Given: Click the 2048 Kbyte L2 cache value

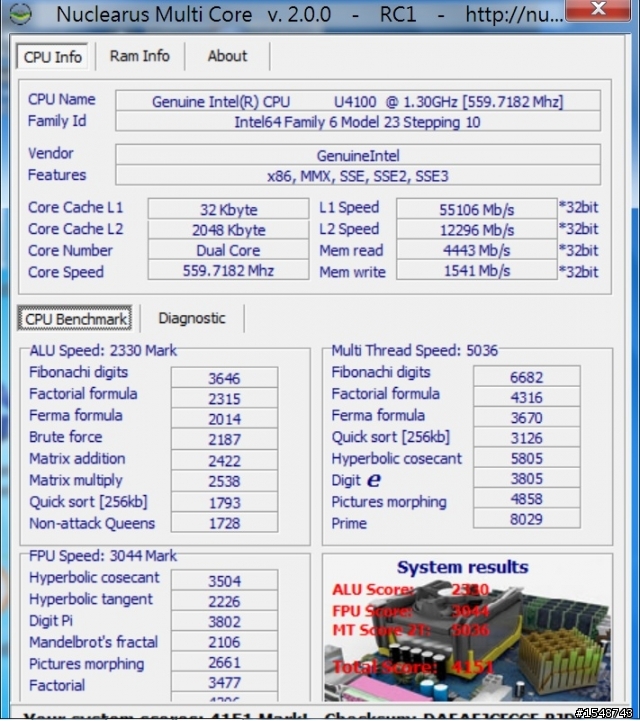Looking at the screenshot, I should pos(228,229).
